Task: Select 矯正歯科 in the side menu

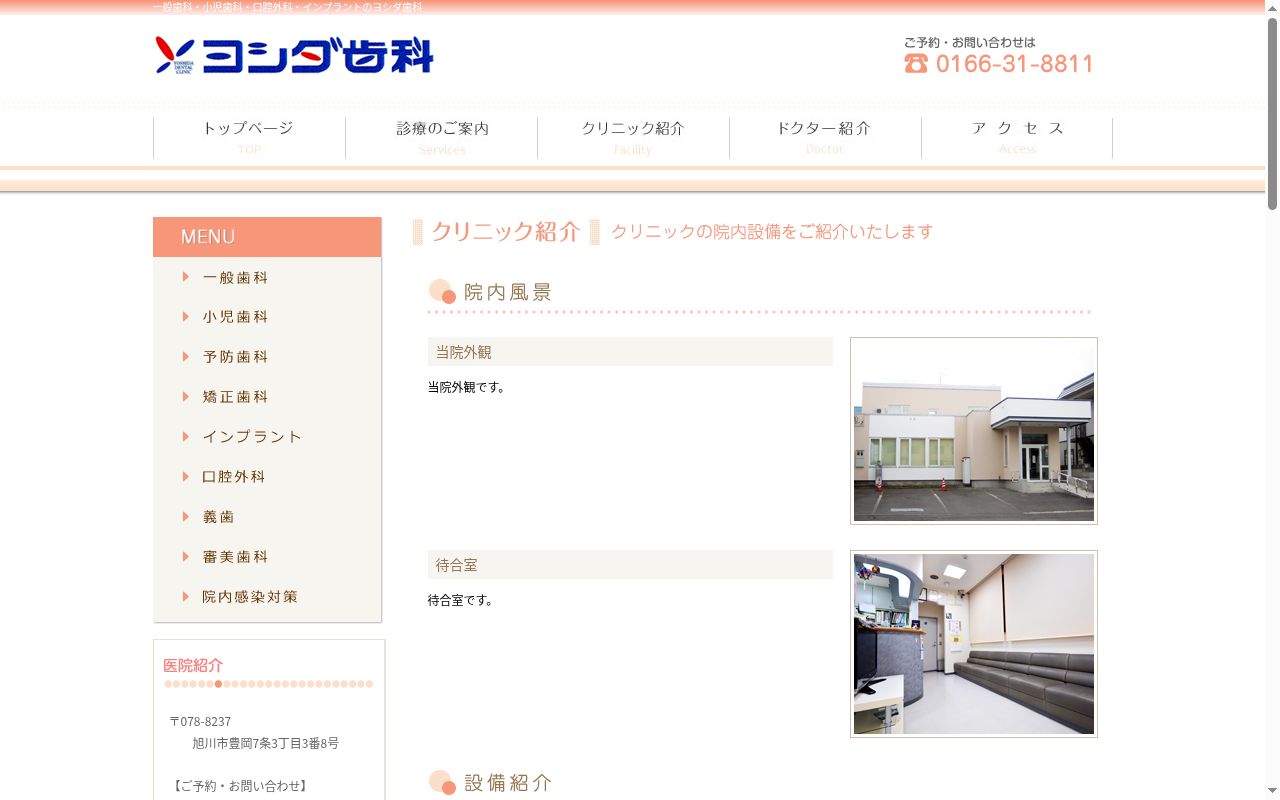Action: (x=267, y=397)
